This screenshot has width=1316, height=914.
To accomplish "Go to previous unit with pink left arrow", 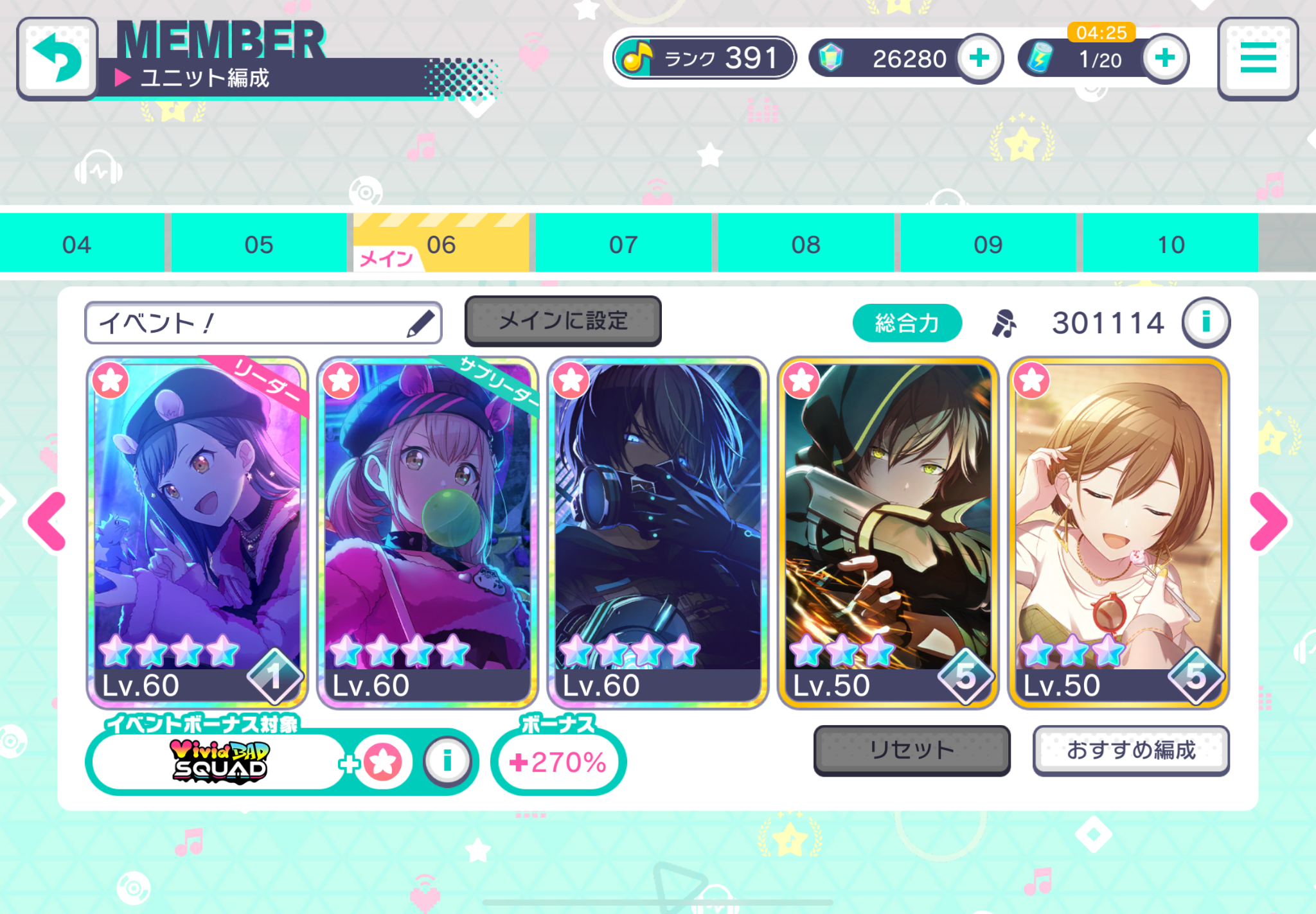I will point(46,521).
